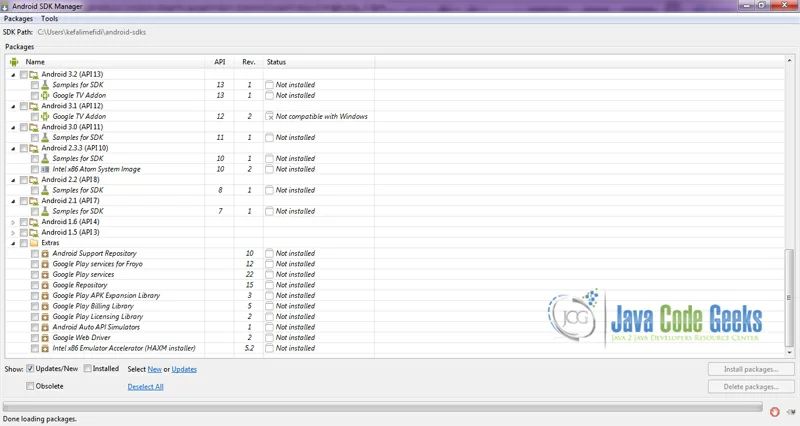800x426 pixels.
Task: Click the Intel x86 Emulator Accelerator icon
Action: (45, 348)
